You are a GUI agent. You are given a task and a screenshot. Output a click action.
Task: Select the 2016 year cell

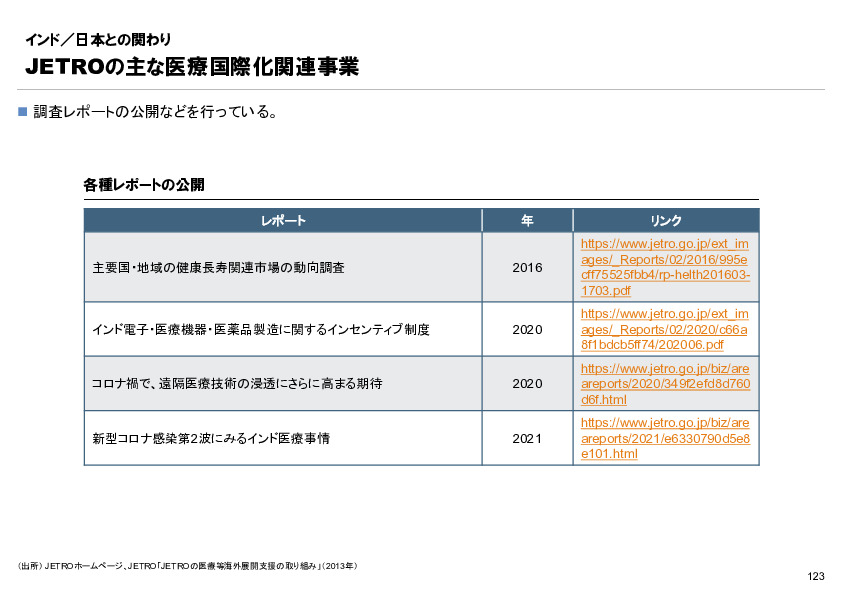(x=527, y=268)
